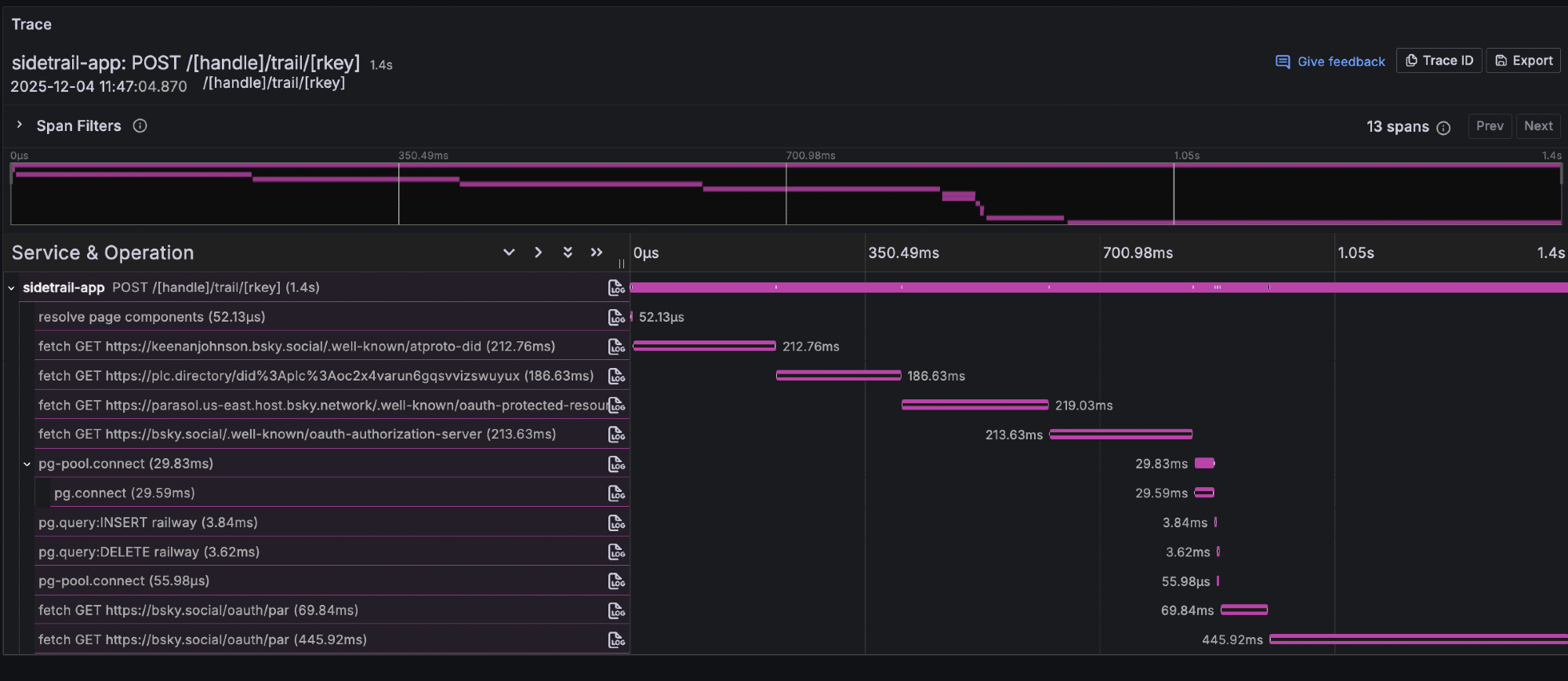Go to the Next span match

(x=1537, y=126)
